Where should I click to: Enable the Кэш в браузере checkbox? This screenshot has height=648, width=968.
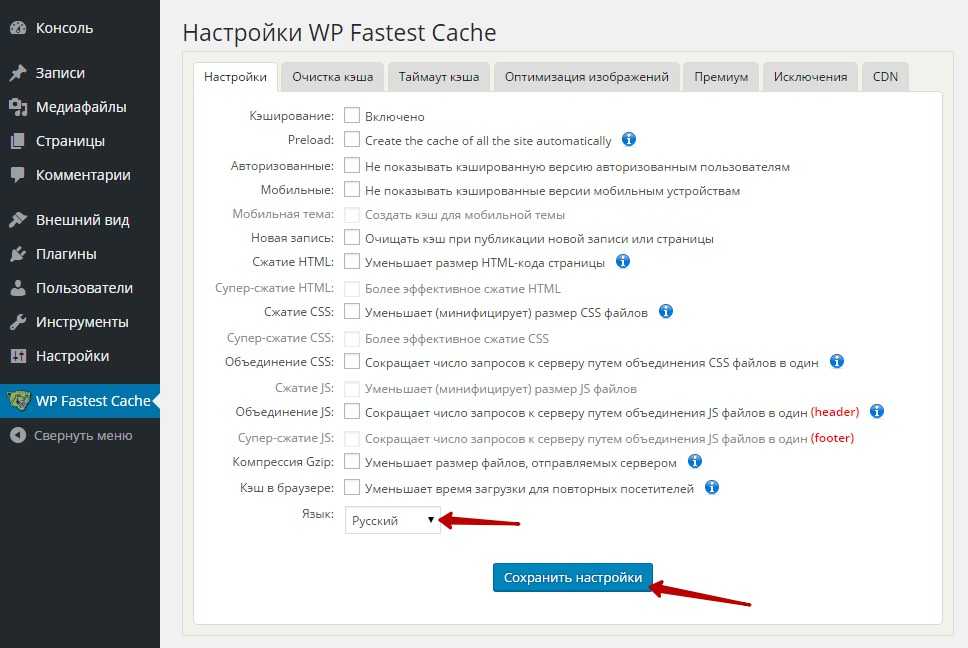(352, 488)
